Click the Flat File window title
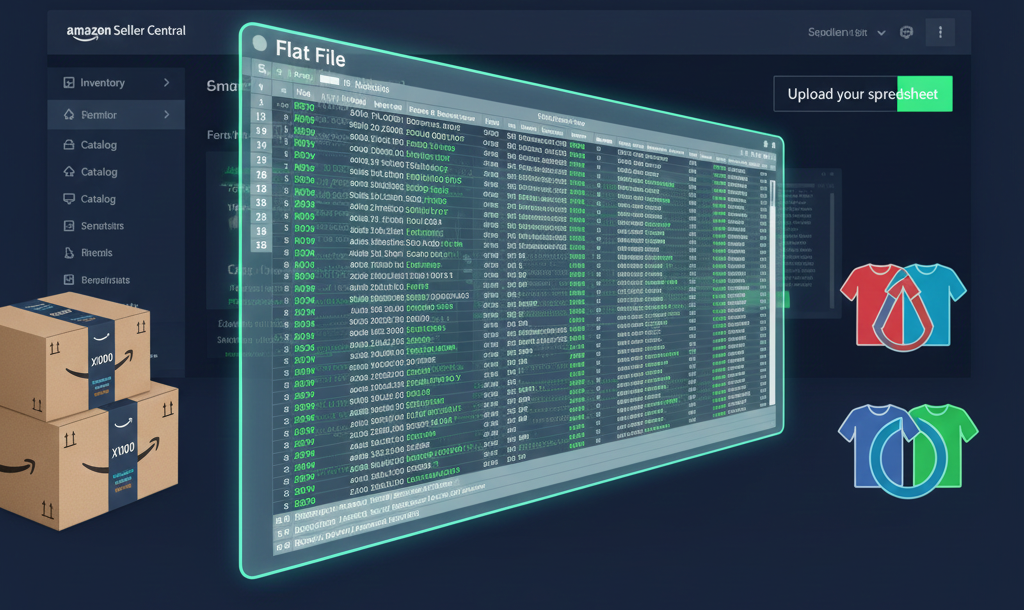 [310, 52]
